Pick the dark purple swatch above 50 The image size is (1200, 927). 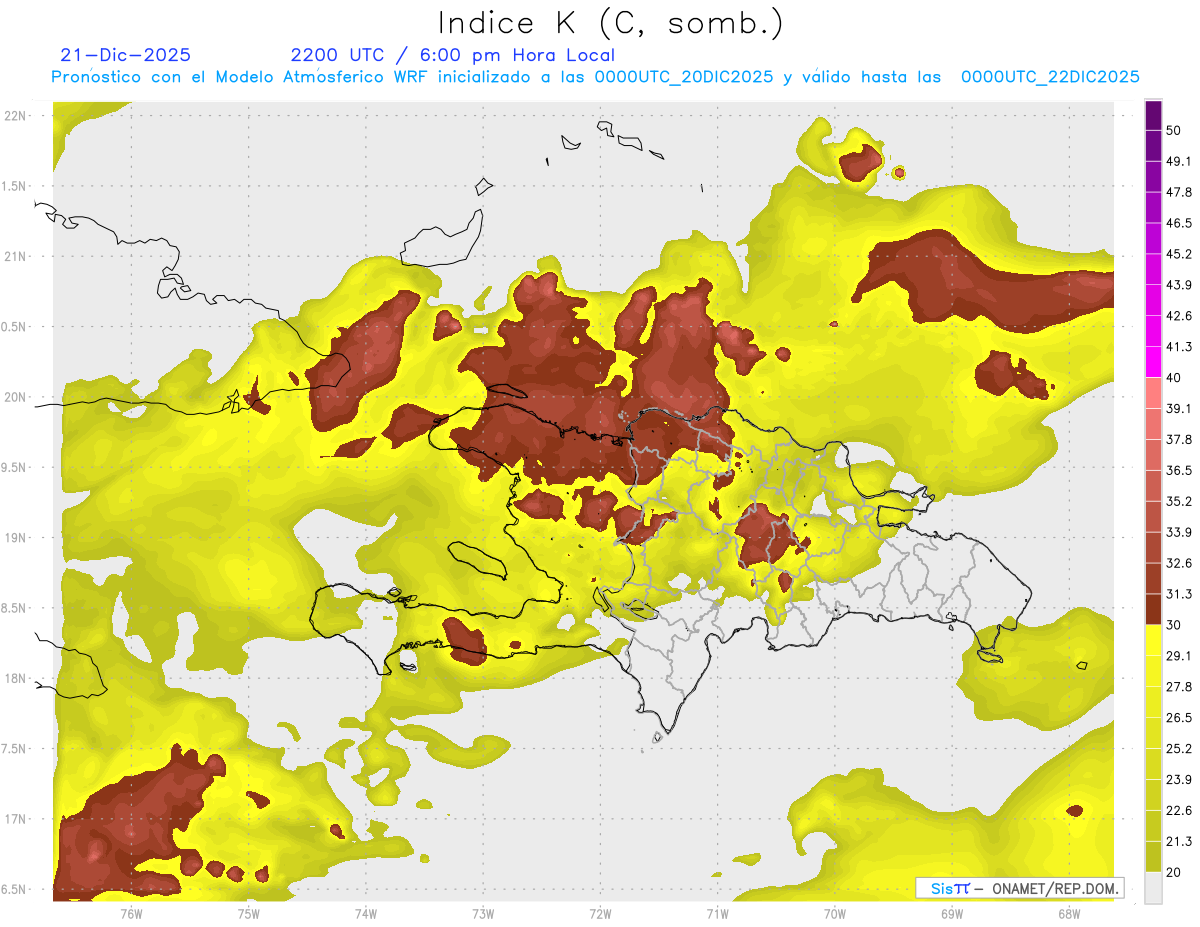click(1153, 115)
